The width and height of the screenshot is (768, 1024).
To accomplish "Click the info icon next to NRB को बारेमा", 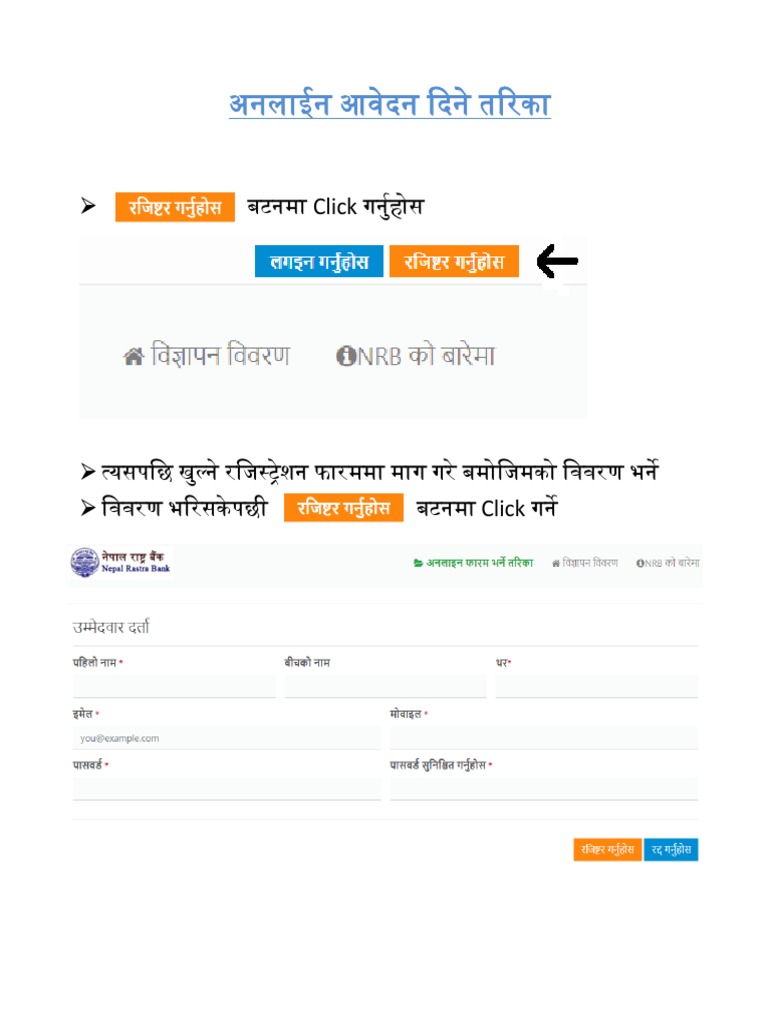I will point(346,356).
